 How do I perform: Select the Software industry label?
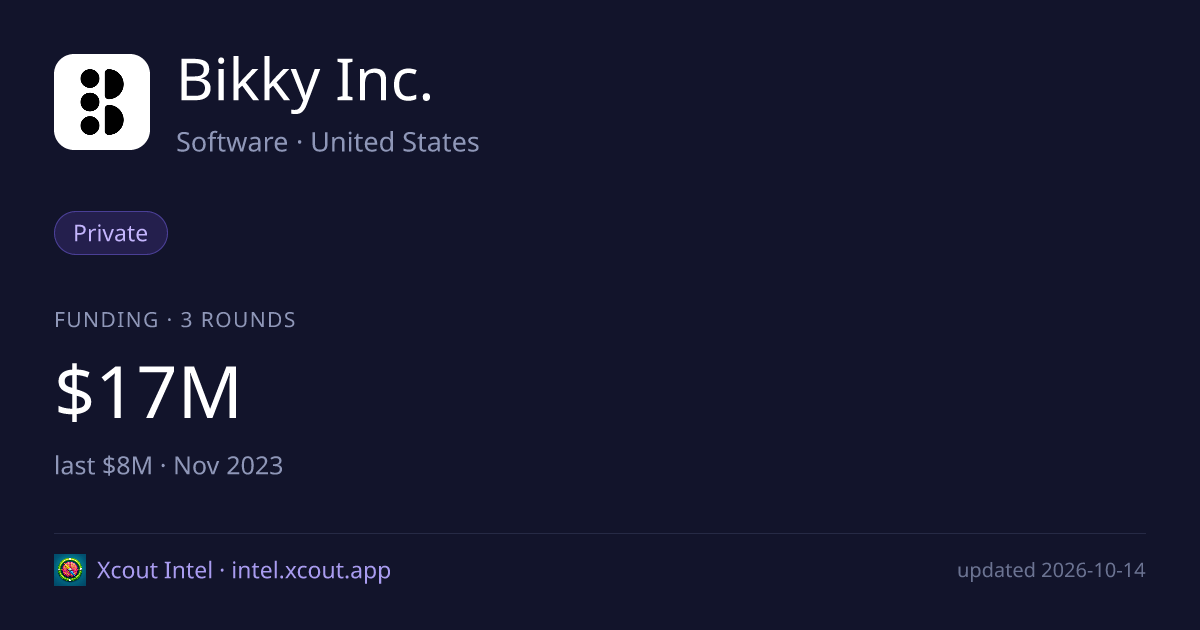click(232, 142)
